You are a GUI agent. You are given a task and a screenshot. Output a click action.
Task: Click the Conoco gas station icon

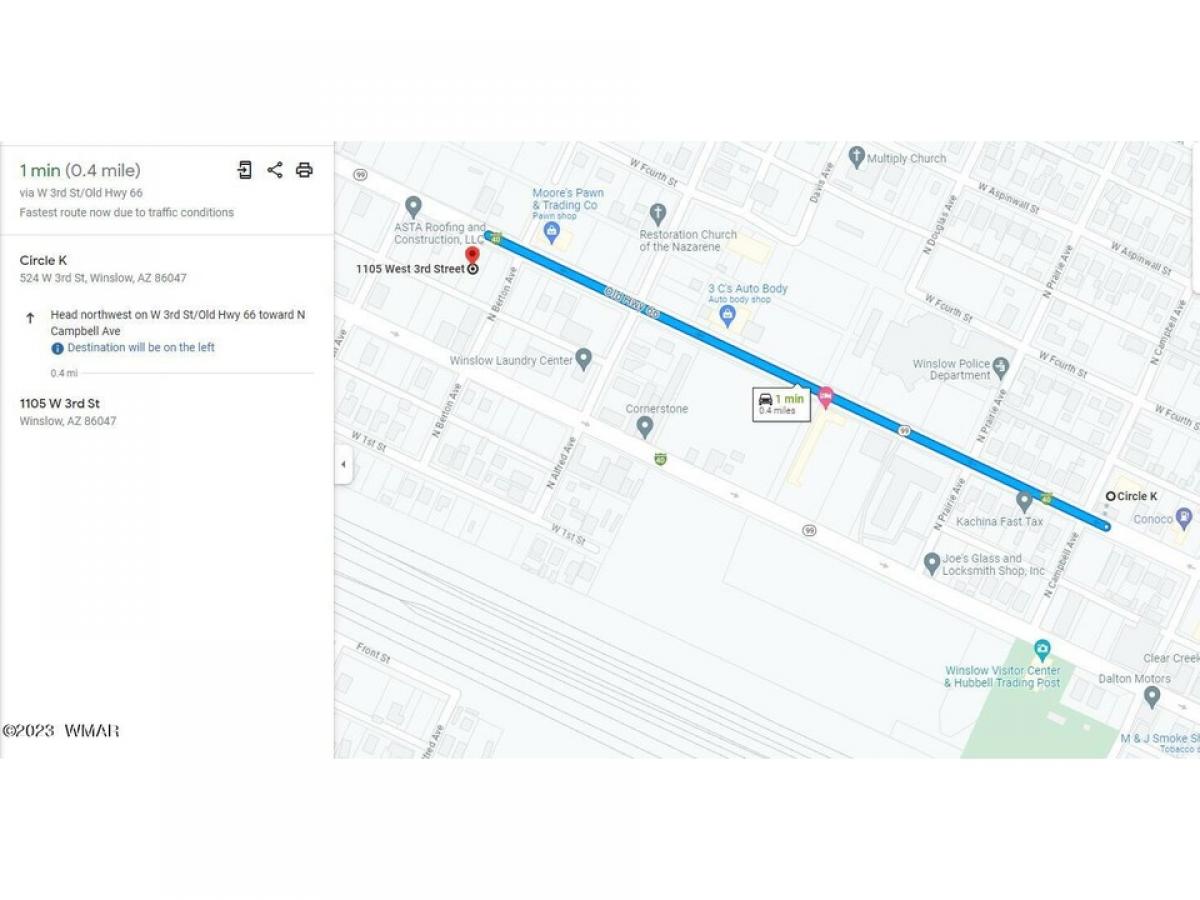(1184, 517)
